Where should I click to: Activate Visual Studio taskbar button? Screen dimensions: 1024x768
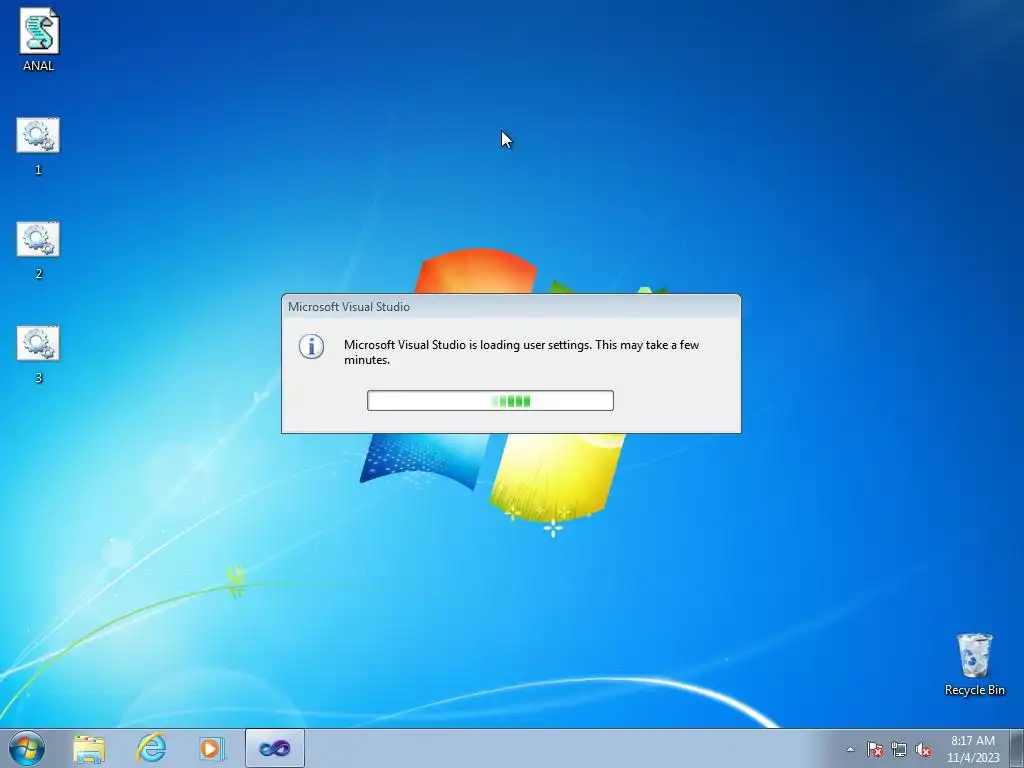(275, 748)
